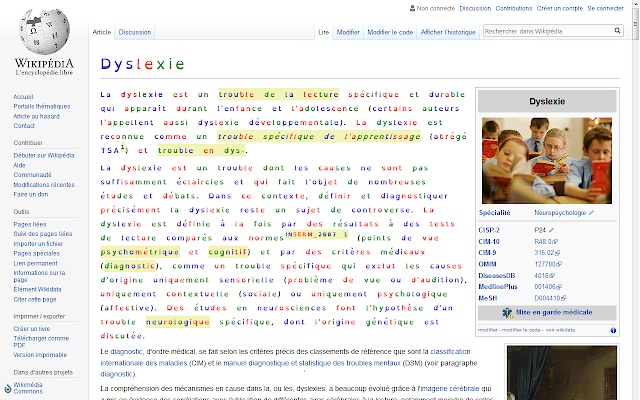Click the INSERM_2007 1 reference note
Screen dimensions: 640x400
(x=316, y=234)
